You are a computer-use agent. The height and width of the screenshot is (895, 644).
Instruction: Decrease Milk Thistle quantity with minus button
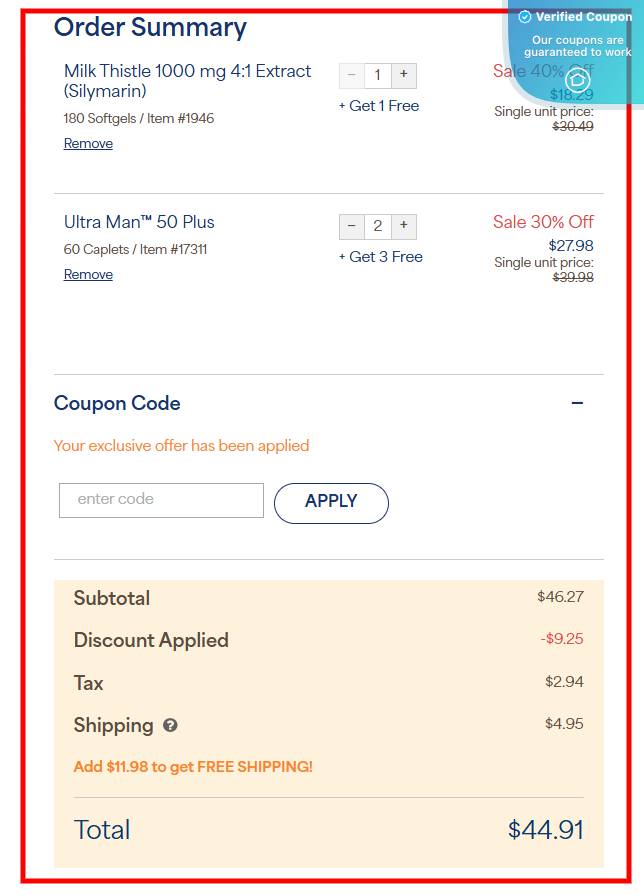351,75
